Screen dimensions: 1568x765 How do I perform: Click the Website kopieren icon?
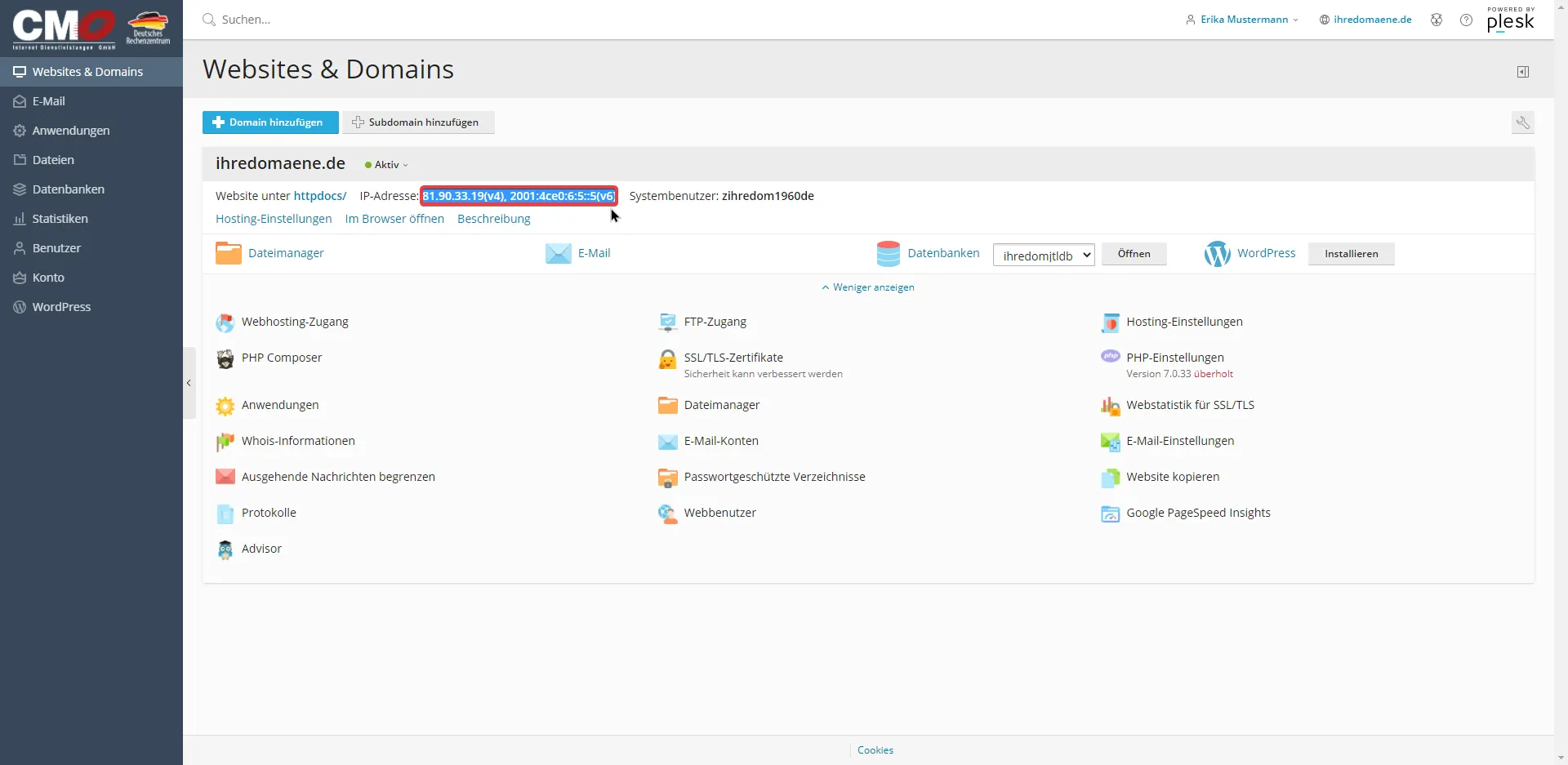[x=1111, y=478]
